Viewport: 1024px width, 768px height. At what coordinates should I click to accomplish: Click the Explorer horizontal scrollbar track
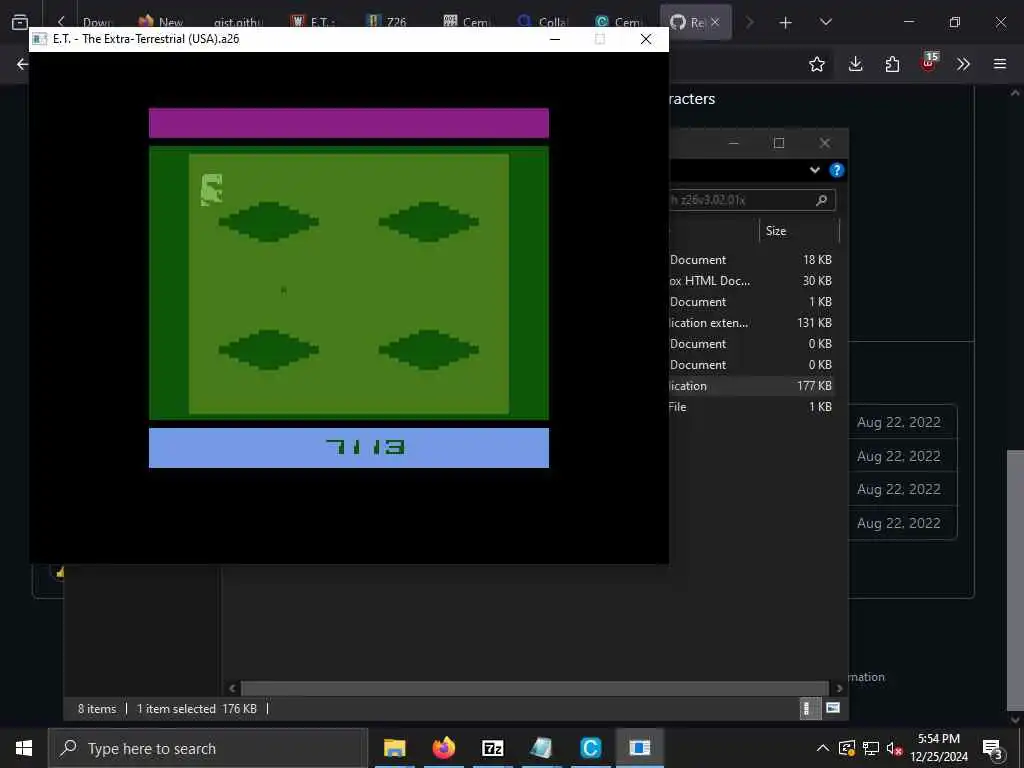[536, 688]
